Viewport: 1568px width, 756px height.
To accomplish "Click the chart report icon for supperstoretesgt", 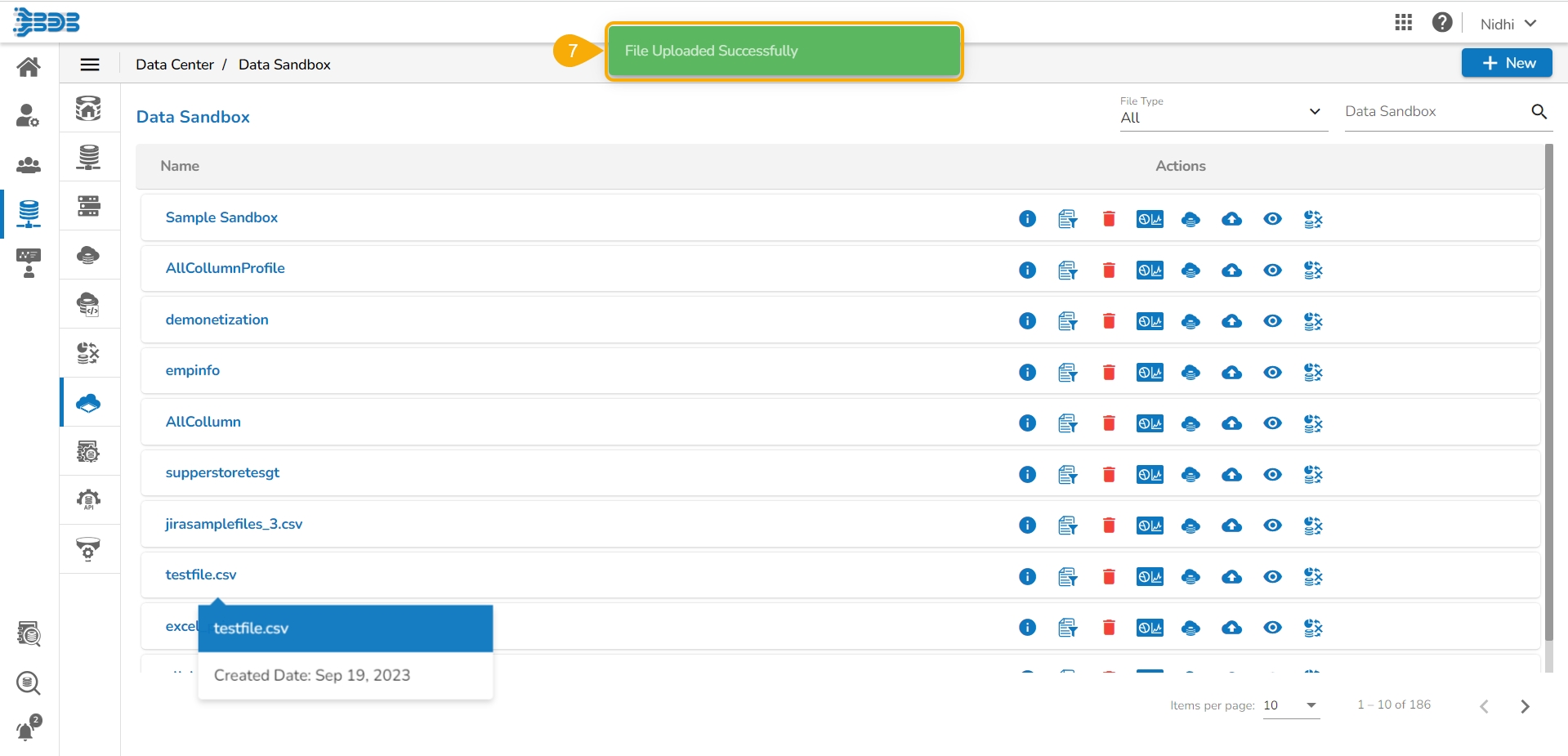I will tap(1150, 475).
